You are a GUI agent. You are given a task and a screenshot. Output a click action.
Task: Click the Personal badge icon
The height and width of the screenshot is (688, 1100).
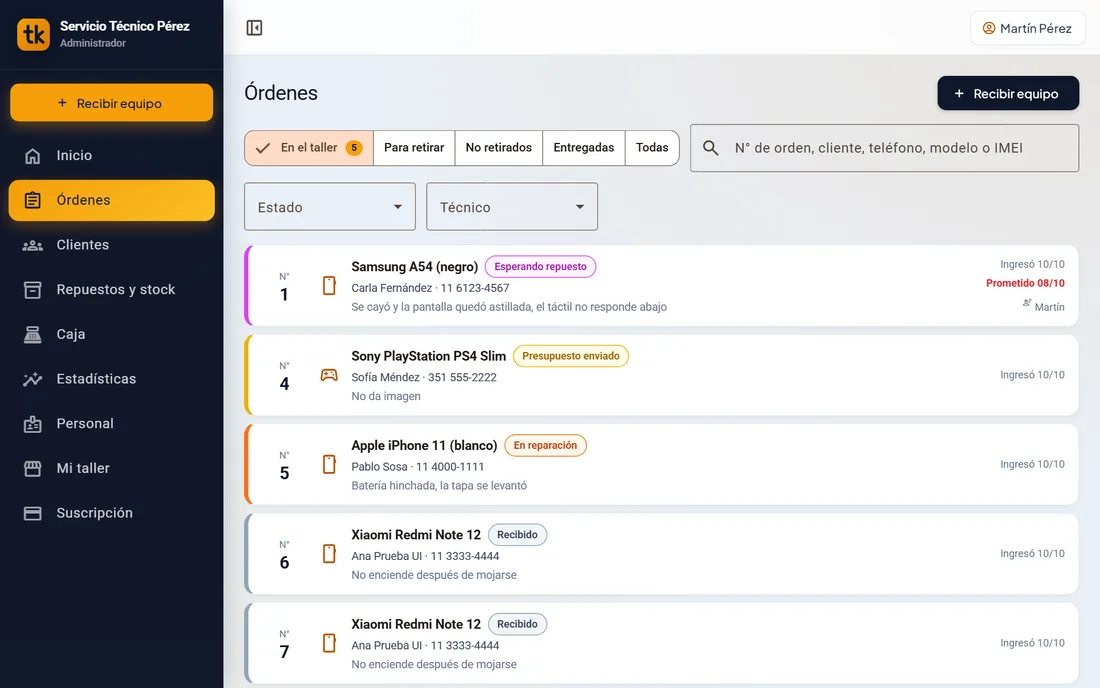click(32, 424)
